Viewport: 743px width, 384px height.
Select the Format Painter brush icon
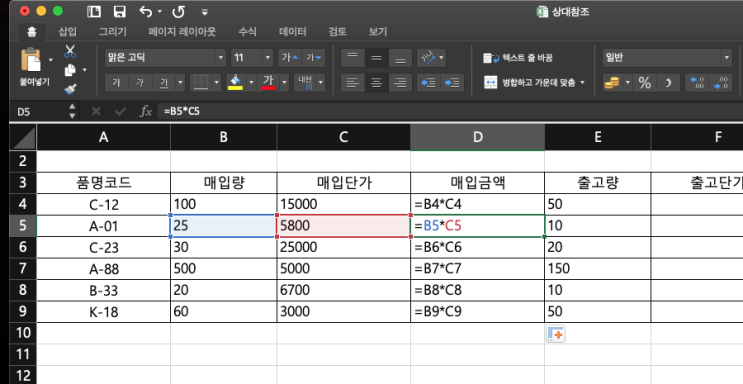(x=70, y=89)
